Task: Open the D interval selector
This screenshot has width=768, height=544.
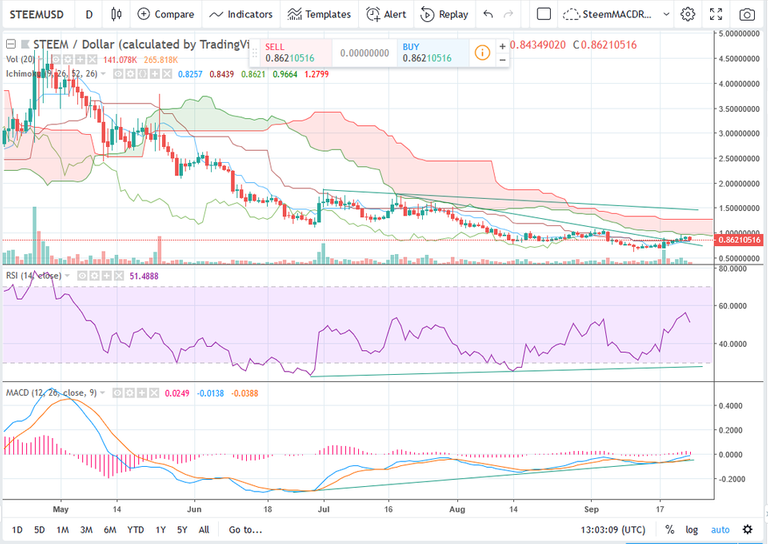Action: 89,14
